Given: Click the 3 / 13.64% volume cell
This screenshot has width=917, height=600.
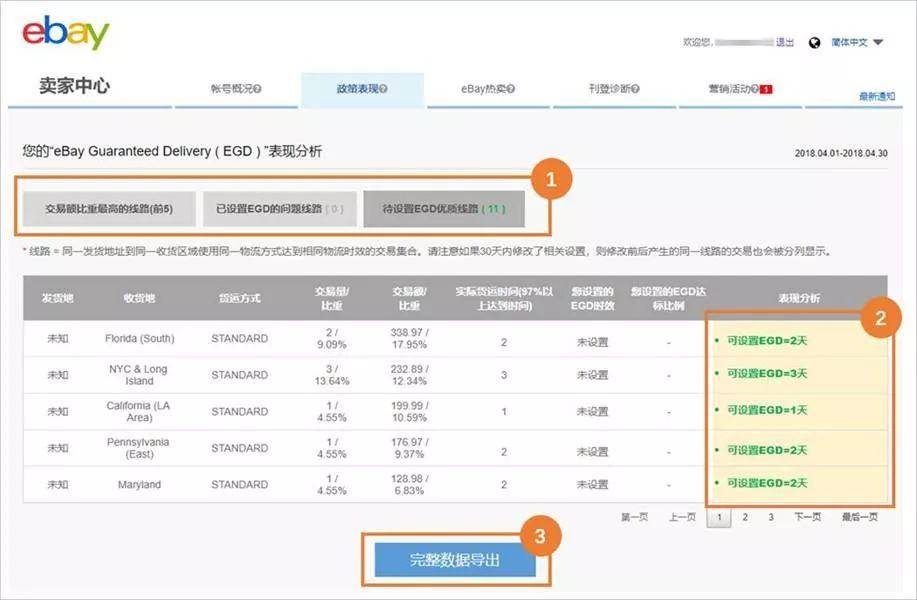Looking at the screenshot, I should [332, 375].
